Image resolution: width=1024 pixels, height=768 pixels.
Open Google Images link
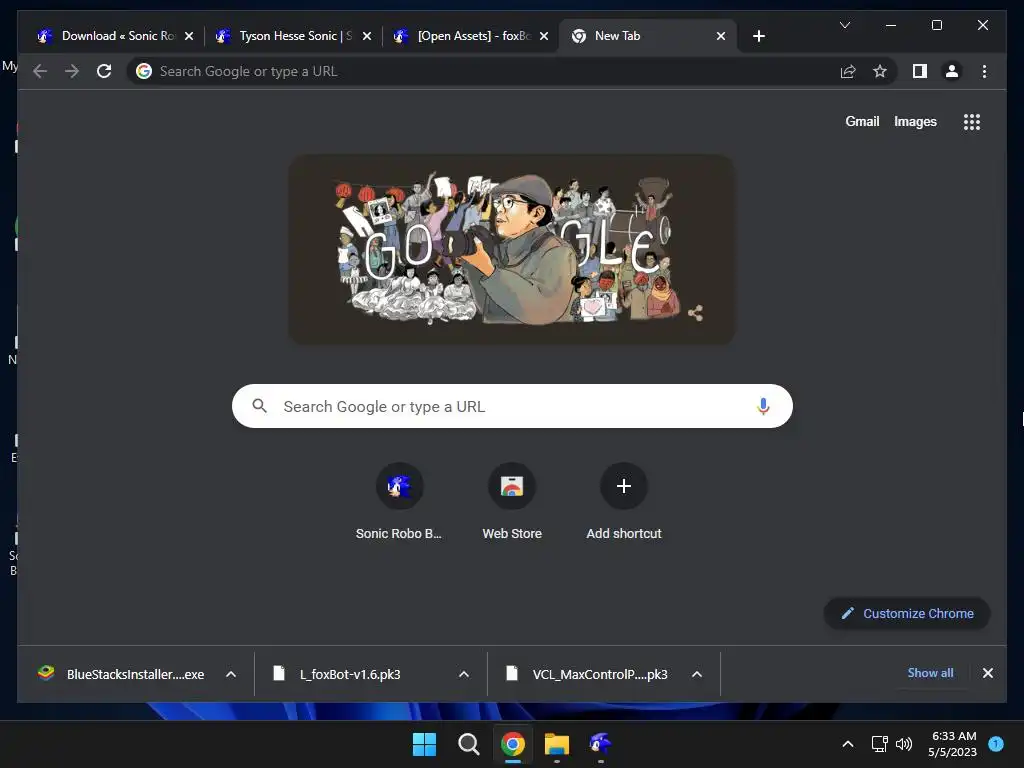tap(915, 121)
